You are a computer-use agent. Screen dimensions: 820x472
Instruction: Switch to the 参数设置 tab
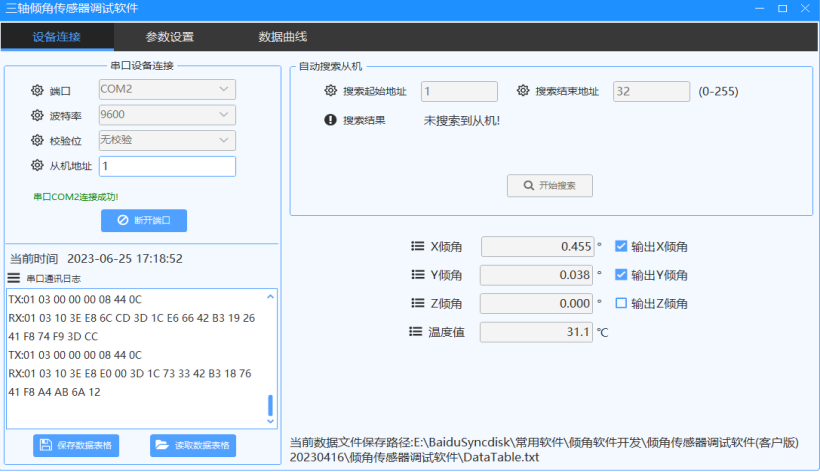click(170, 37)
